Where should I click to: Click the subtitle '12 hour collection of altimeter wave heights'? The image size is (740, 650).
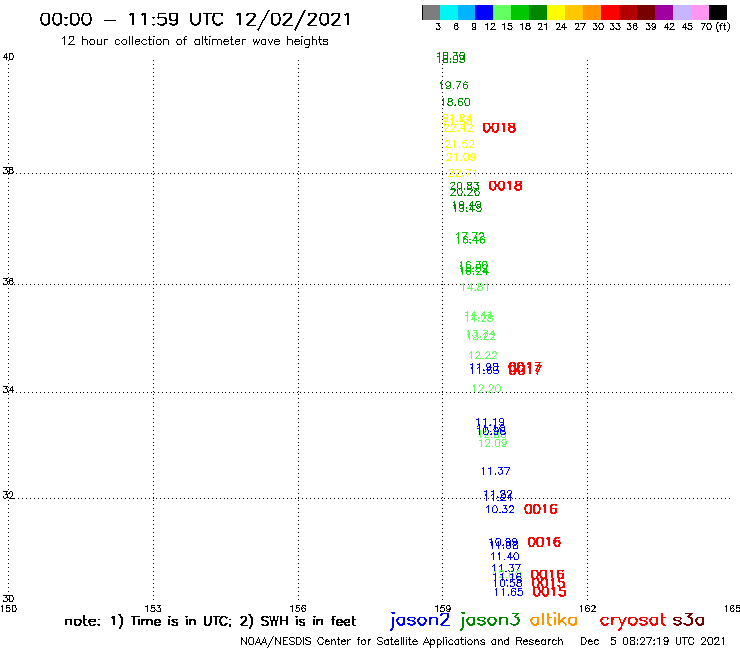194,41
